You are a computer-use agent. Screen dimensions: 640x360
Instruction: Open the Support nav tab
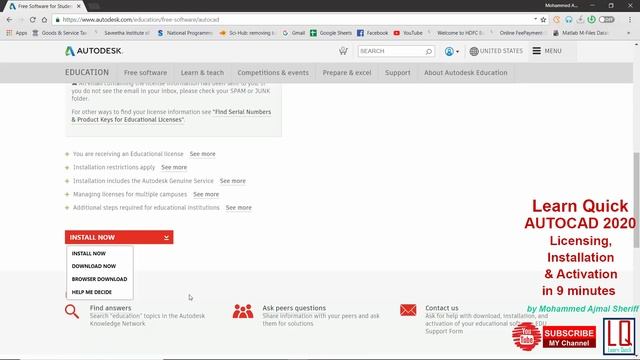pyautogui.click(x=398, y=73)
